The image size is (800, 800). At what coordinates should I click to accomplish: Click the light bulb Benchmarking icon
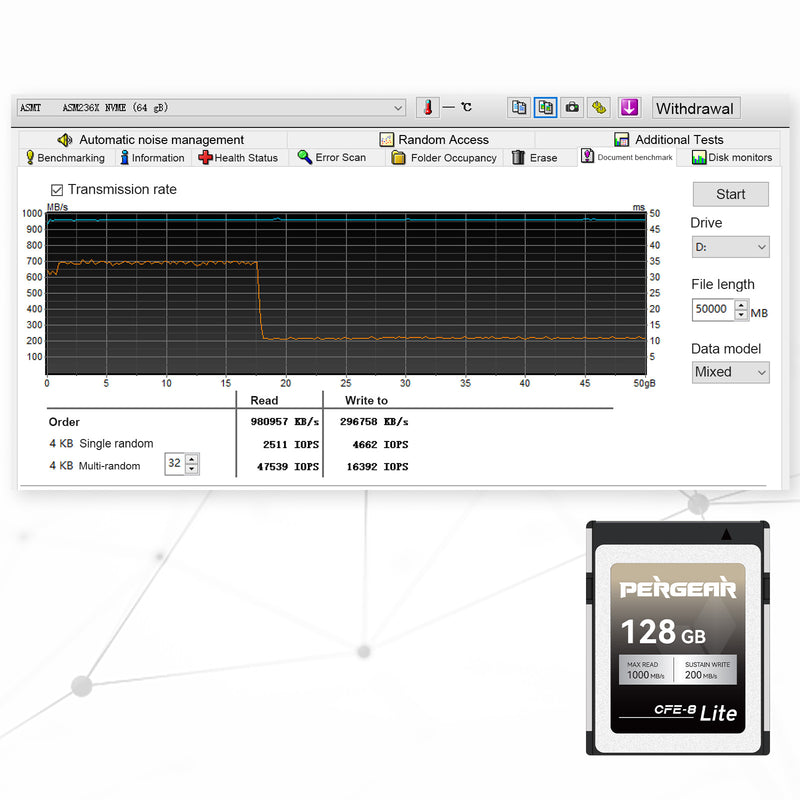[30, 157]
